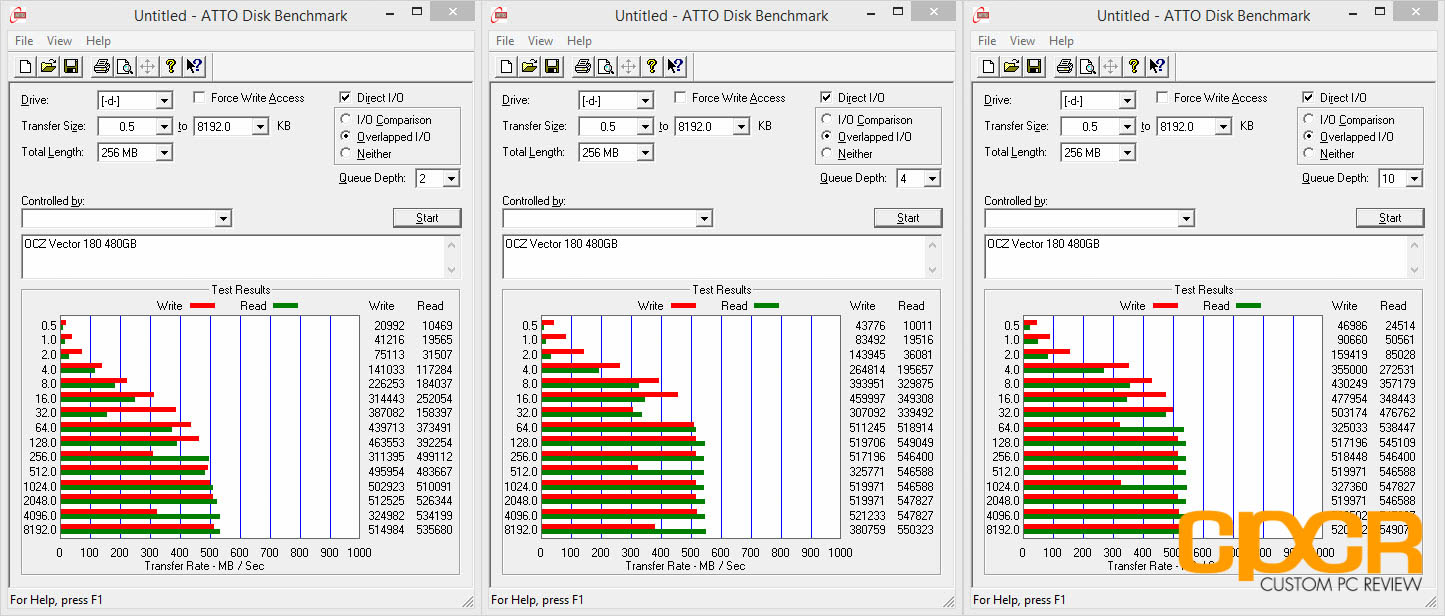Open Help menu in middle window
Image resolution: width=1445 pixels, height=616 pixels.
click(579, 41)
